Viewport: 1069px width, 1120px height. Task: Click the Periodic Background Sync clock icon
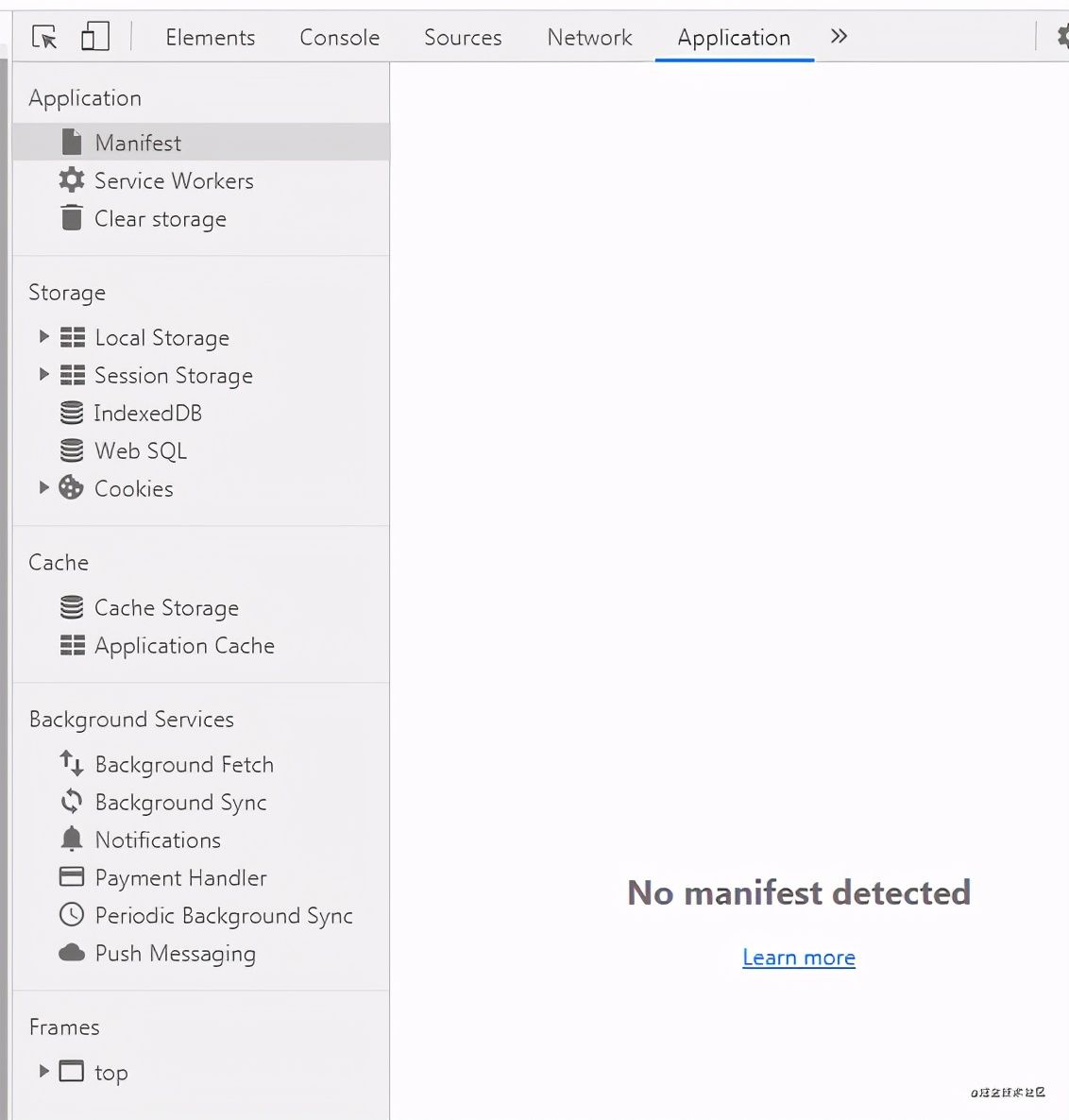71,914
